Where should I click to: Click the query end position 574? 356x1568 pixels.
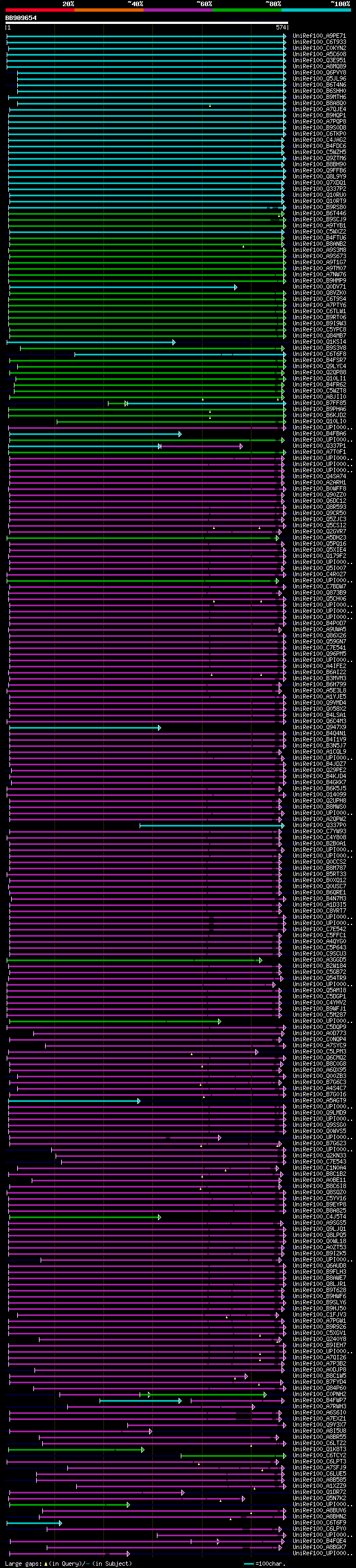280,27
